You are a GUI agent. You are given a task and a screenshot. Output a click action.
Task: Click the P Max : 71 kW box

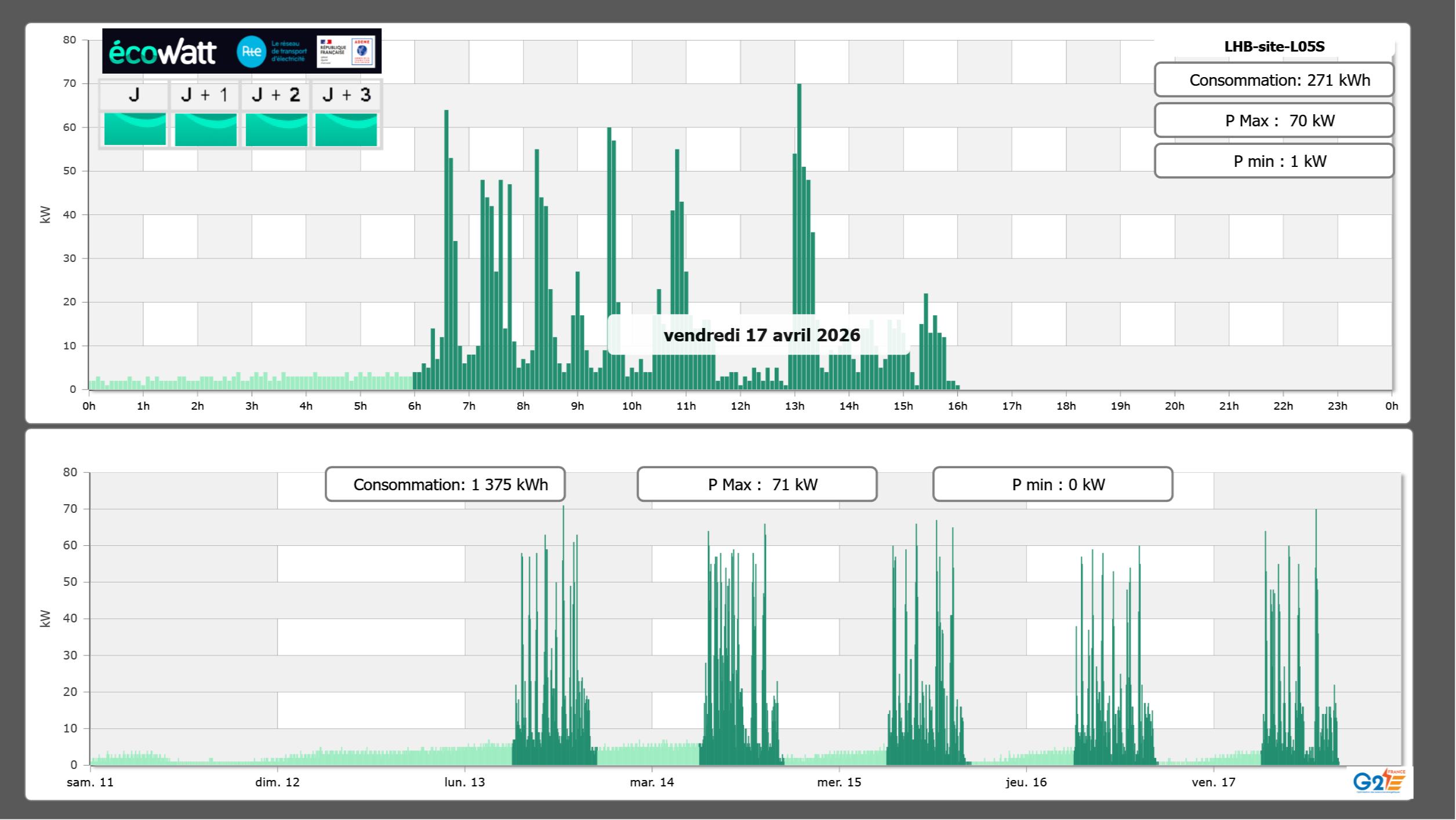click(x=757, y=484)
